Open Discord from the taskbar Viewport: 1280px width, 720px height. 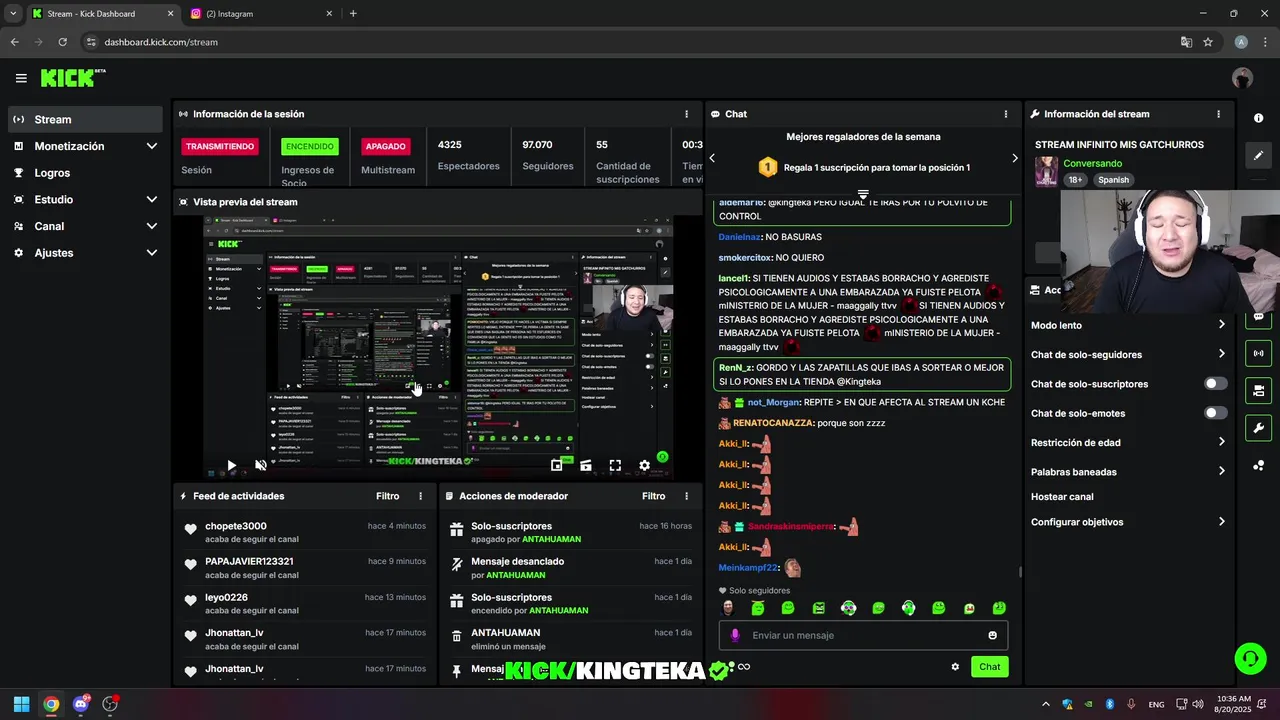pos(81,704)
